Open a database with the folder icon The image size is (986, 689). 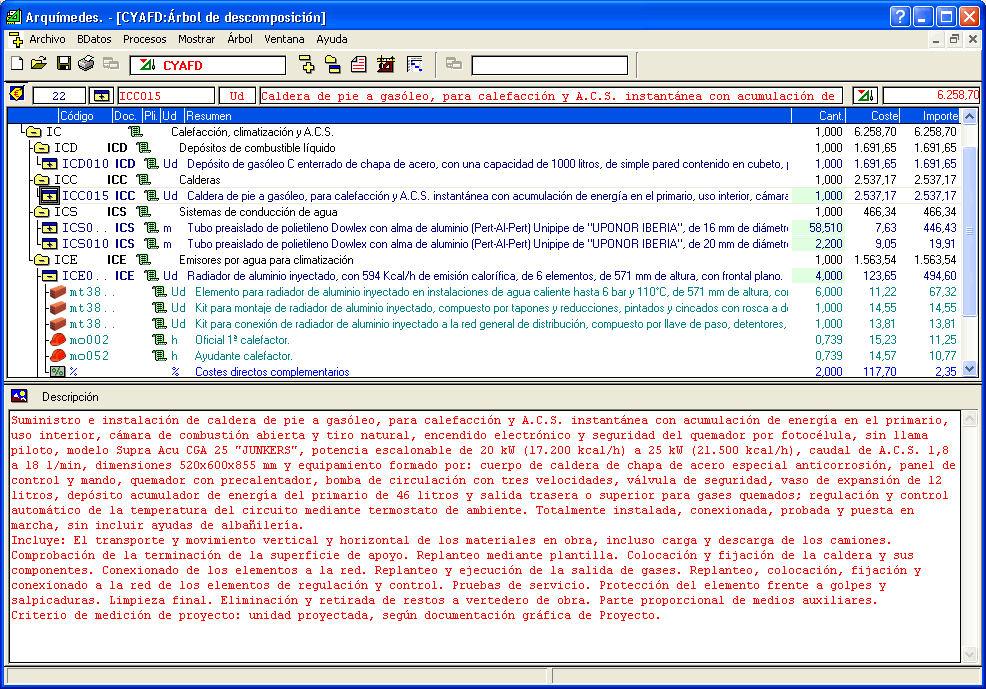pos(39,63)
